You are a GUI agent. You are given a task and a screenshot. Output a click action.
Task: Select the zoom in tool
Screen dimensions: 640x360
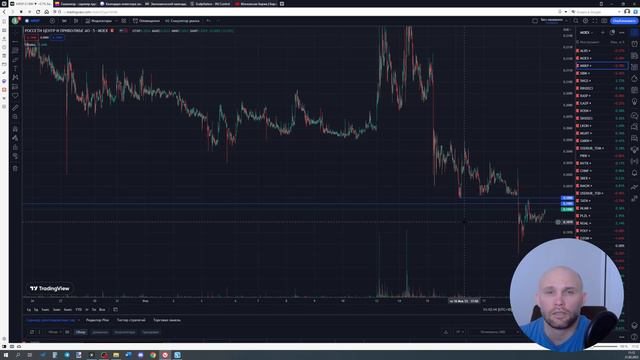[x=15, y=117]
